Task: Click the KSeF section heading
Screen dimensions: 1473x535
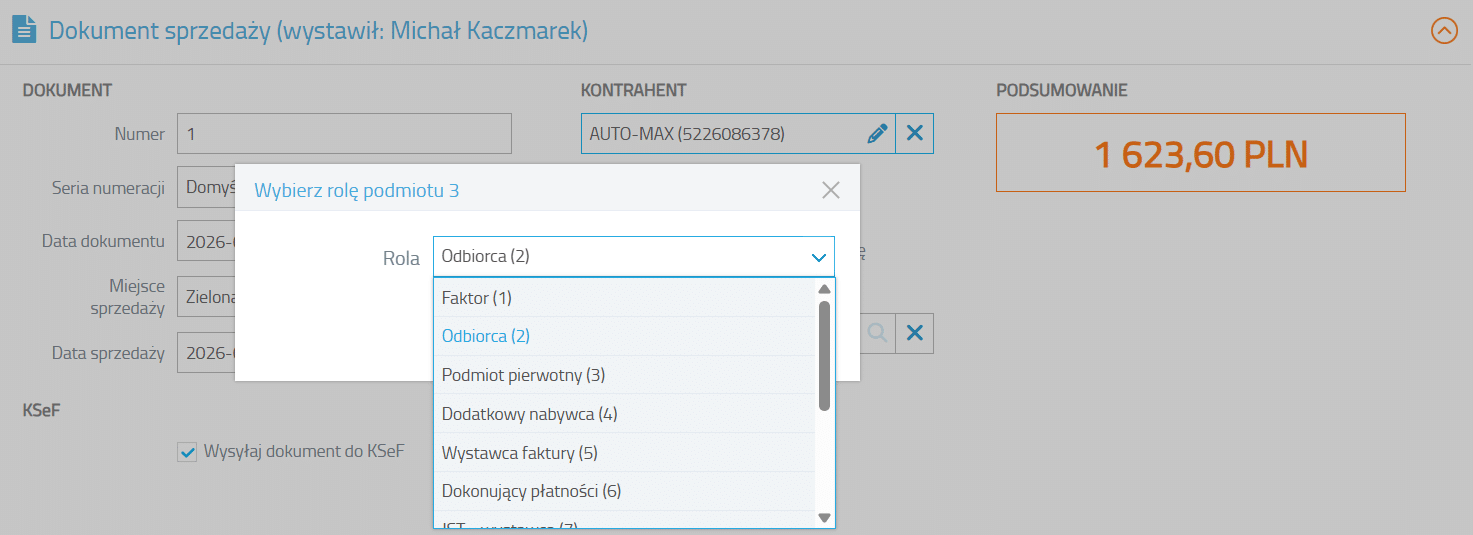Action: (42, 410)
